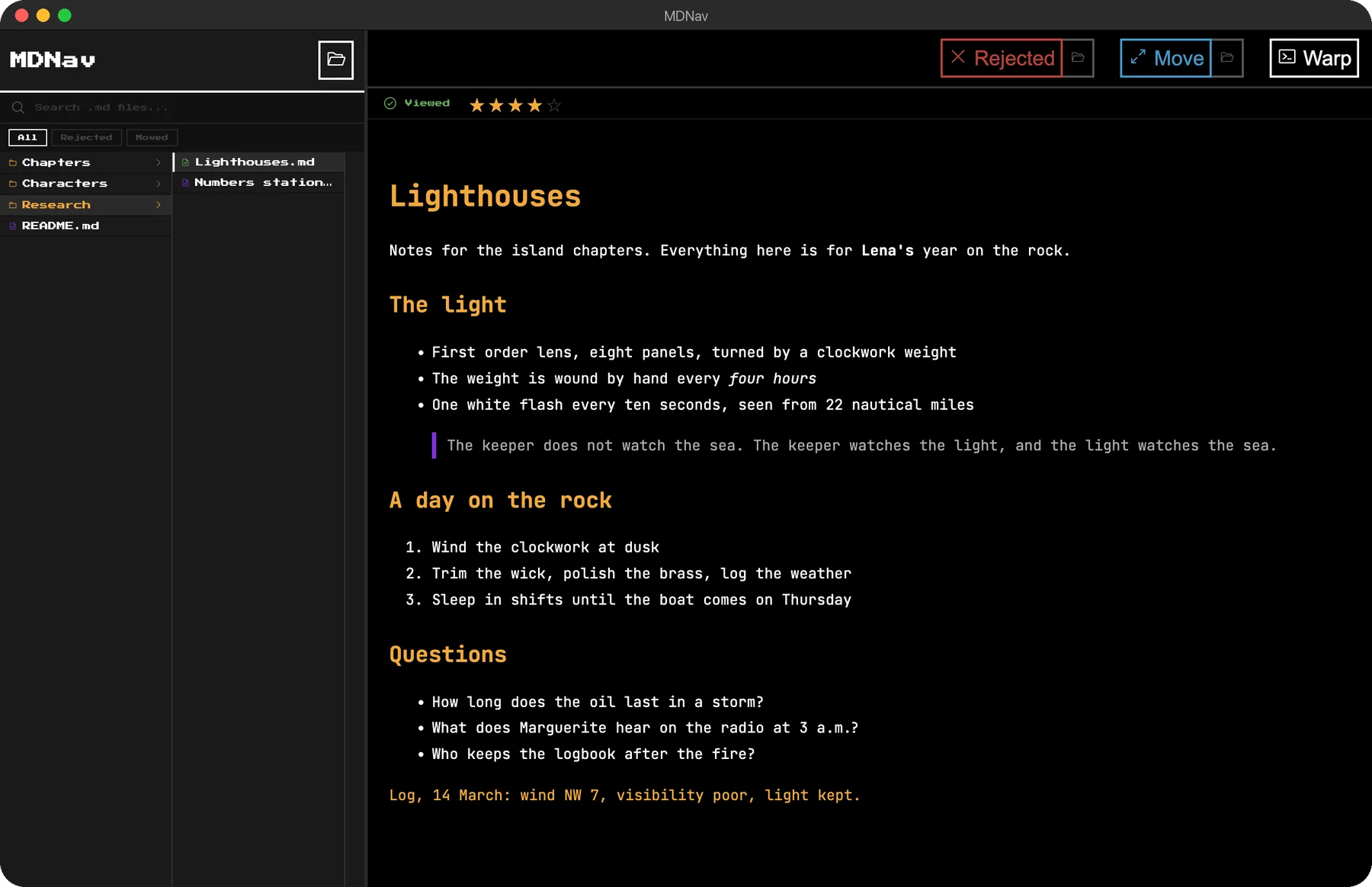Viewport: 1372px width, 887px height.
Task: Open the Numbers station file
Action: pyautogui.click(x=259, y=183)
